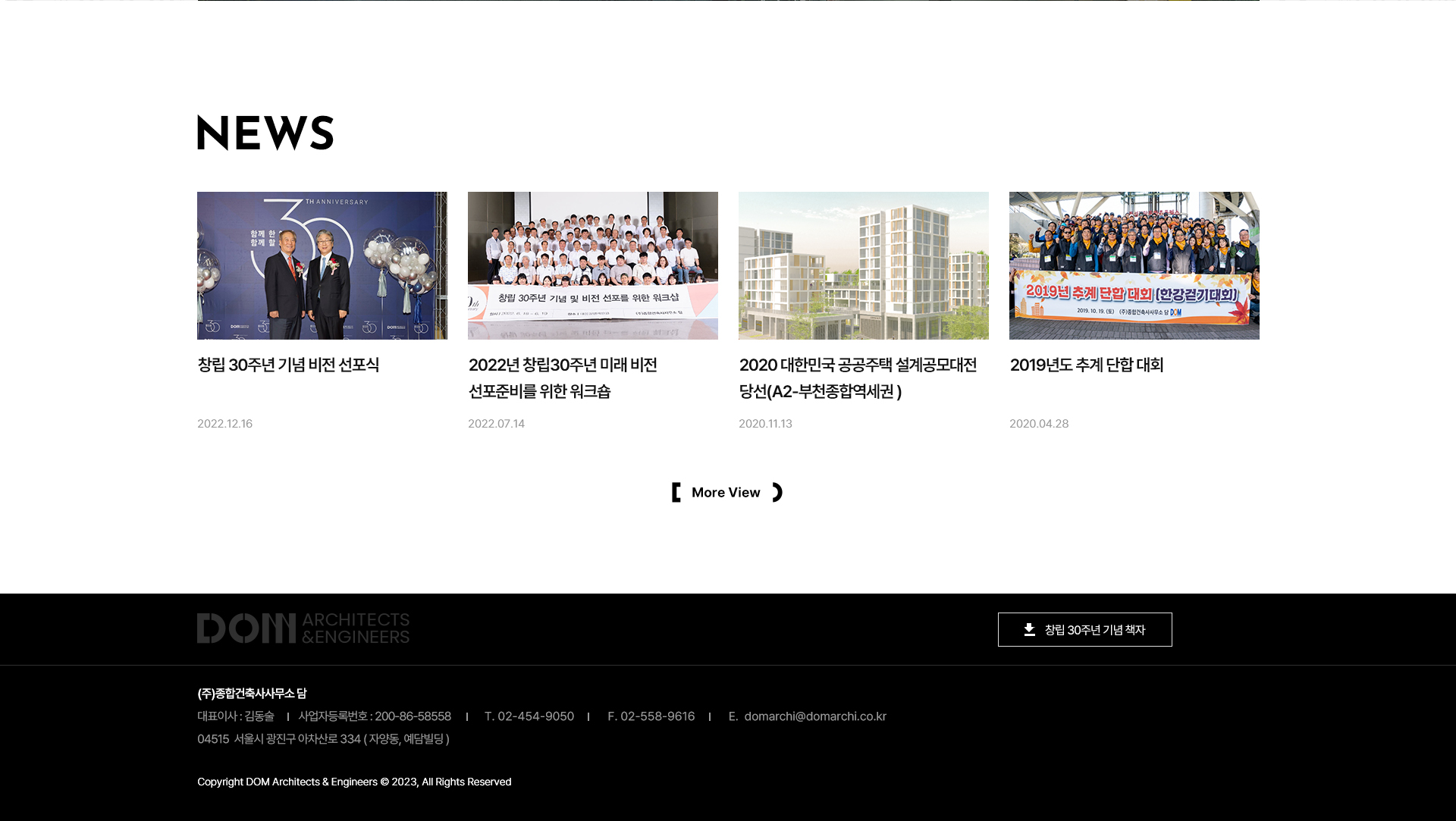
Task: Open the 2019 autumn rally photo thumbnail
Action: click(1134, 265)
